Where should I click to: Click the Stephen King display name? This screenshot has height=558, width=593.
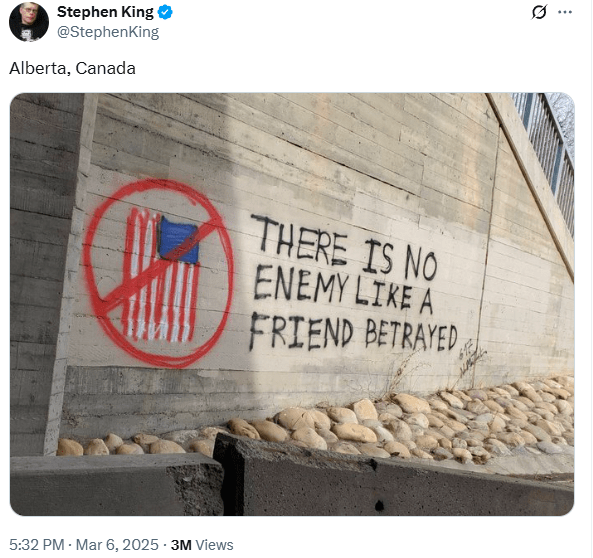click(105, 12)
